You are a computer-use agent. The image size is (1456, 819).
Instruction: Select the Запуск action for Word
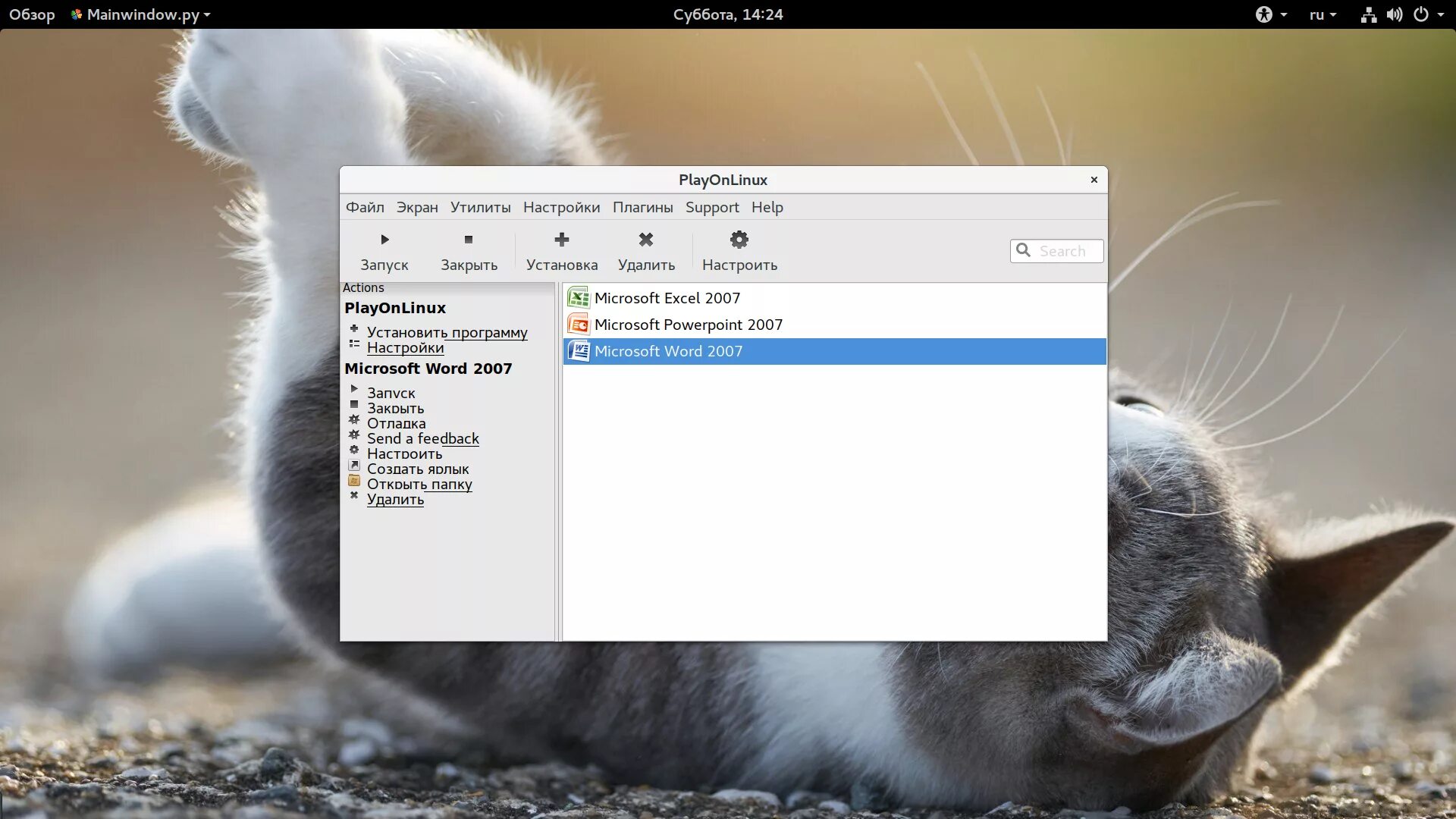coord(390,392)
